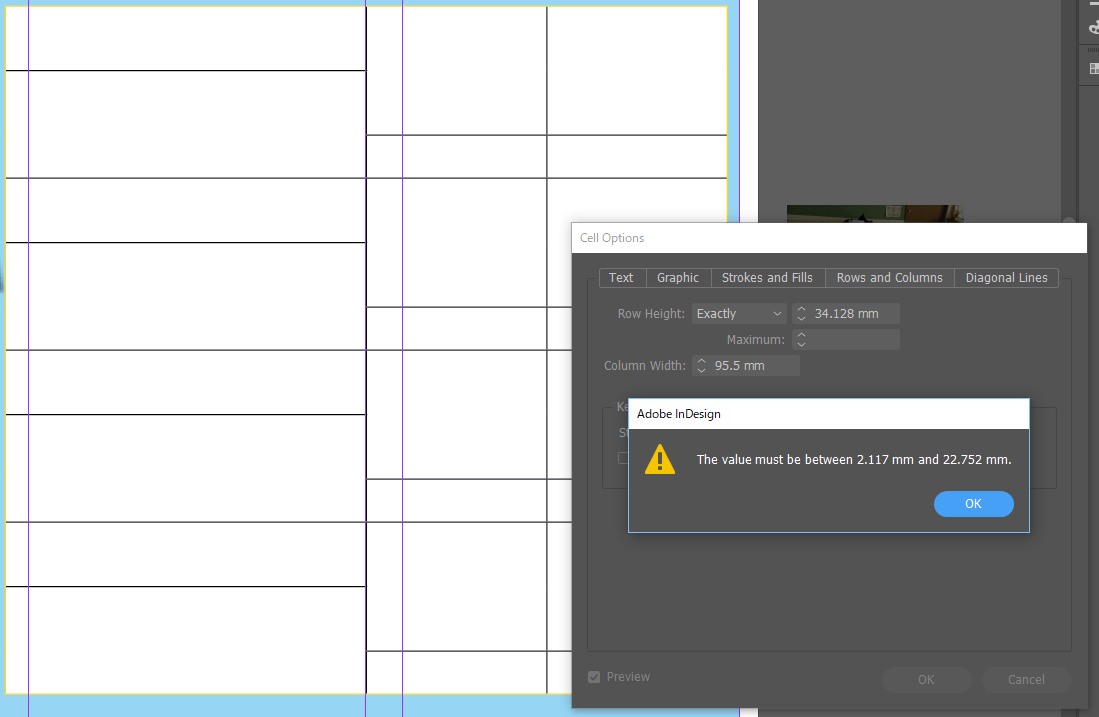Click the grid-shaped panel icon on right dock
Image resolution: width=1099 pixels, height=717 pixels.
tap(1092, 67)
